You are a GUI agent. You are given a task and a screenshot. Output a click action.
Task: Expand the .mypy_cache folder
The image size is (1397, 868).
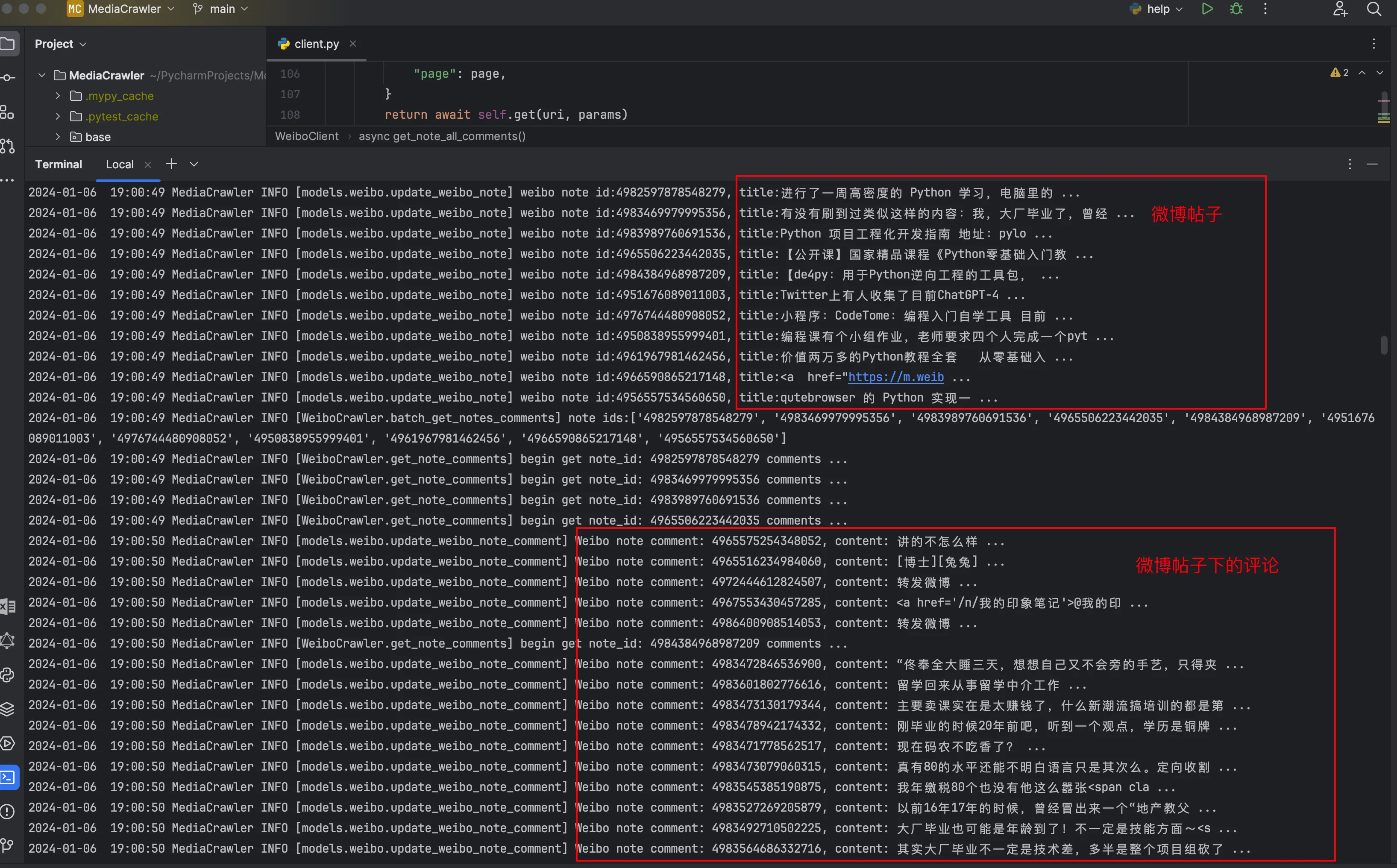(57, 96)
